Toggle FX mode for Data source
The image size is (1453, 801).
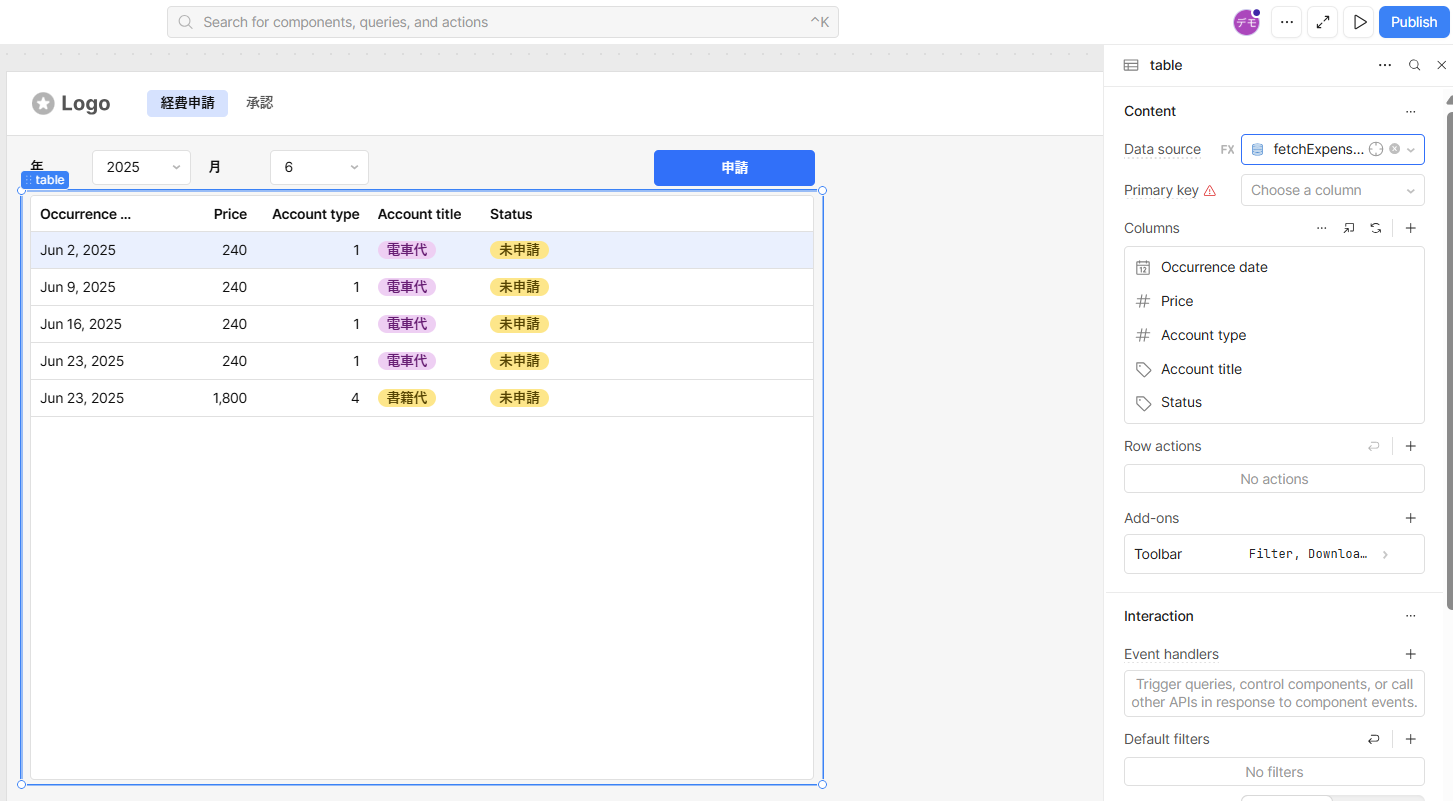1227,149
